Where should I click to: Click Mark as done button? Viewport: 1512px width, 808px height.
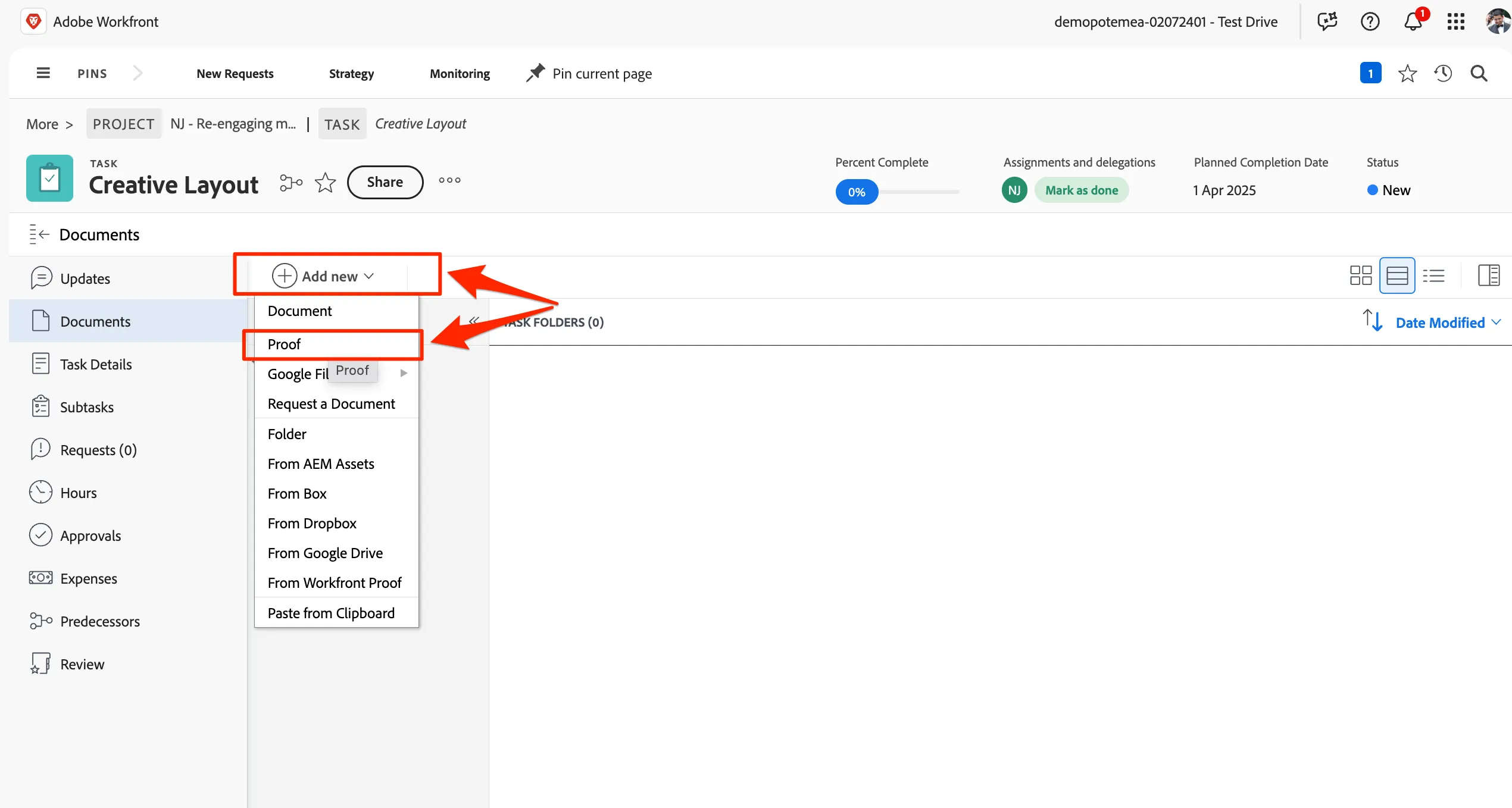(x=1082, y=190)
